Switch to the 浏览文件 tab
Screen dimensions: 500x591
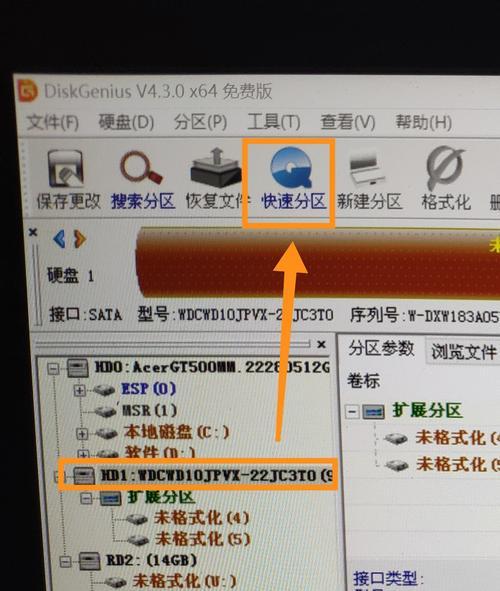pos(463,351)
